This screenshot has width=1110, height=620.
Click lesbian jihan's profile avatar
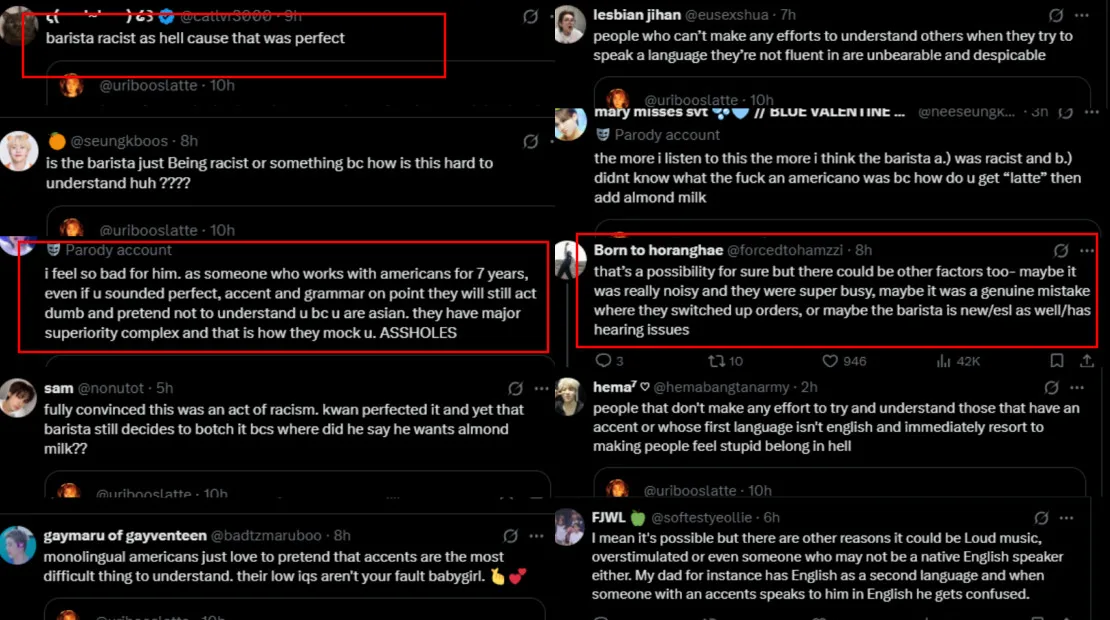[x=570, y=24]
